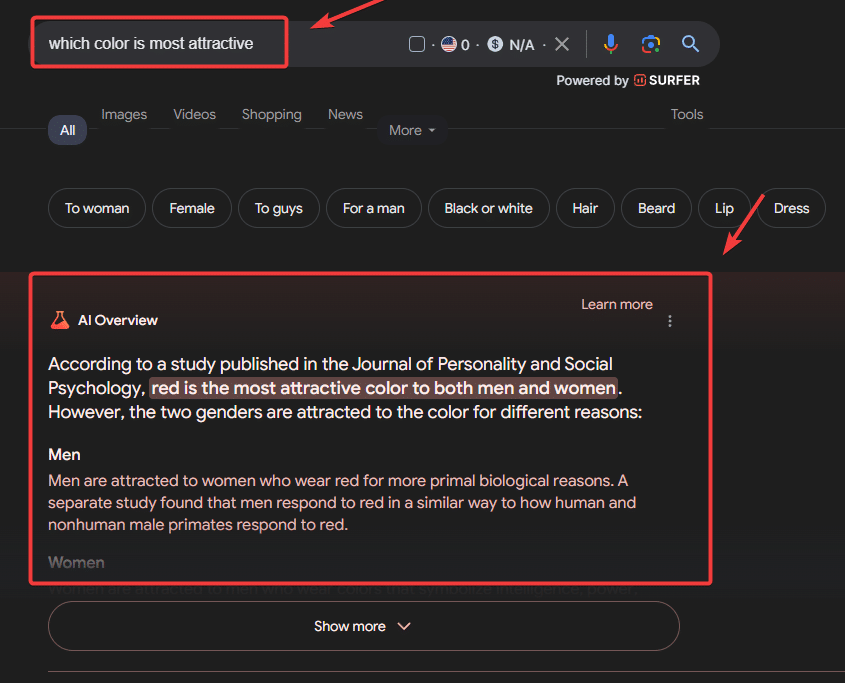Switch to the Images tab
Screen dimensions: 845x683
pos(124,114)
